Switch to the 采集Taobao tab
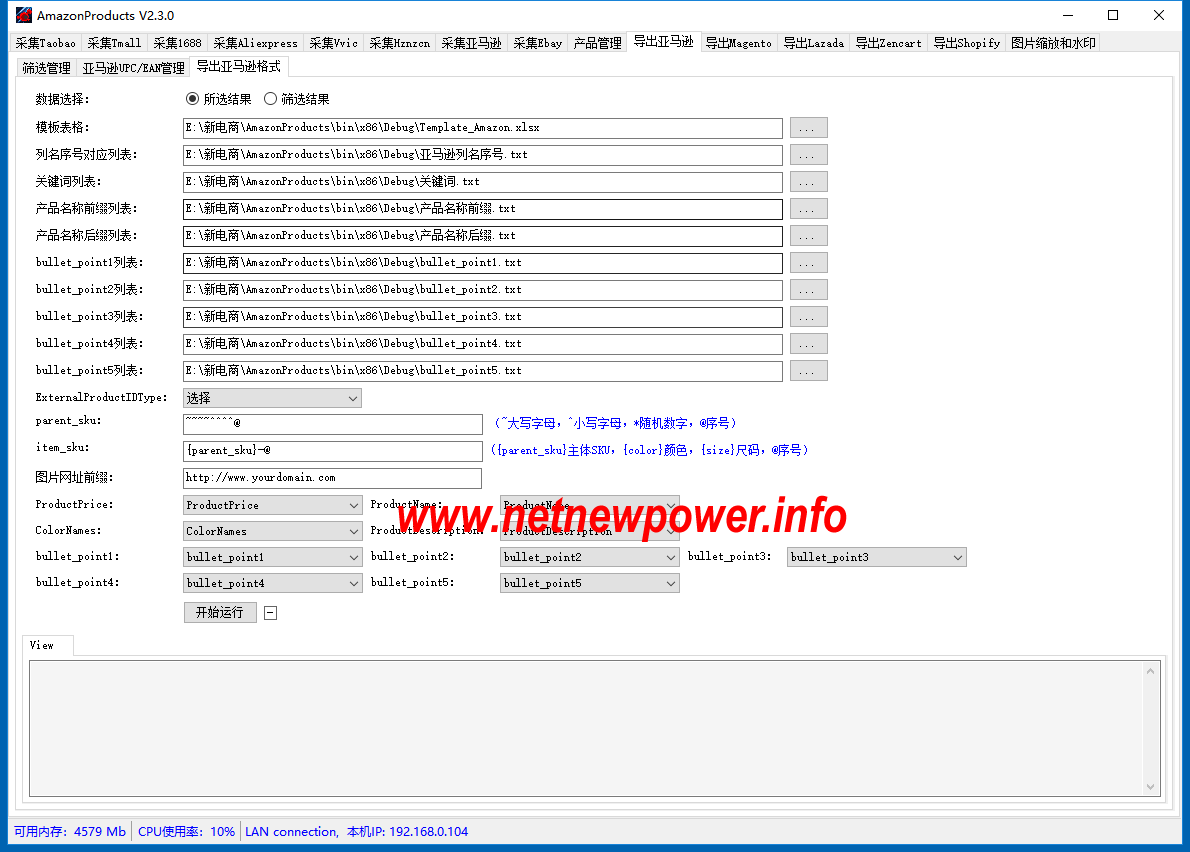1190x852 pixels. pos(46,43)
